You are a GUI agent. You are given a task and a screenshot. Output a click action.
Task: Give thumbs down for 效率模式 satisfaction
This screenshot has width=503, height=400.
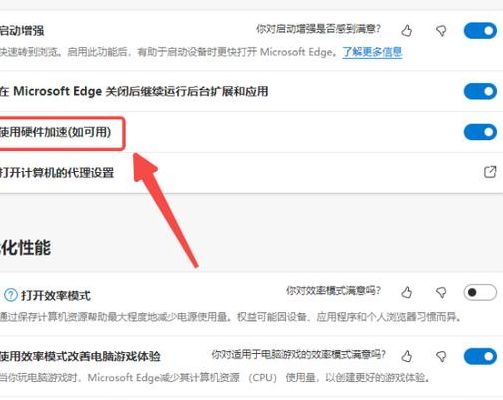point(441,293)
